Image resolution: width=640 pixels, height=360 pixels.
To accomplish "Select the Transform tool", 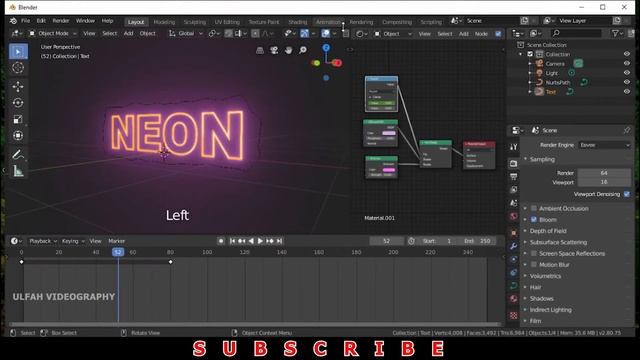I will click(18, 136).
